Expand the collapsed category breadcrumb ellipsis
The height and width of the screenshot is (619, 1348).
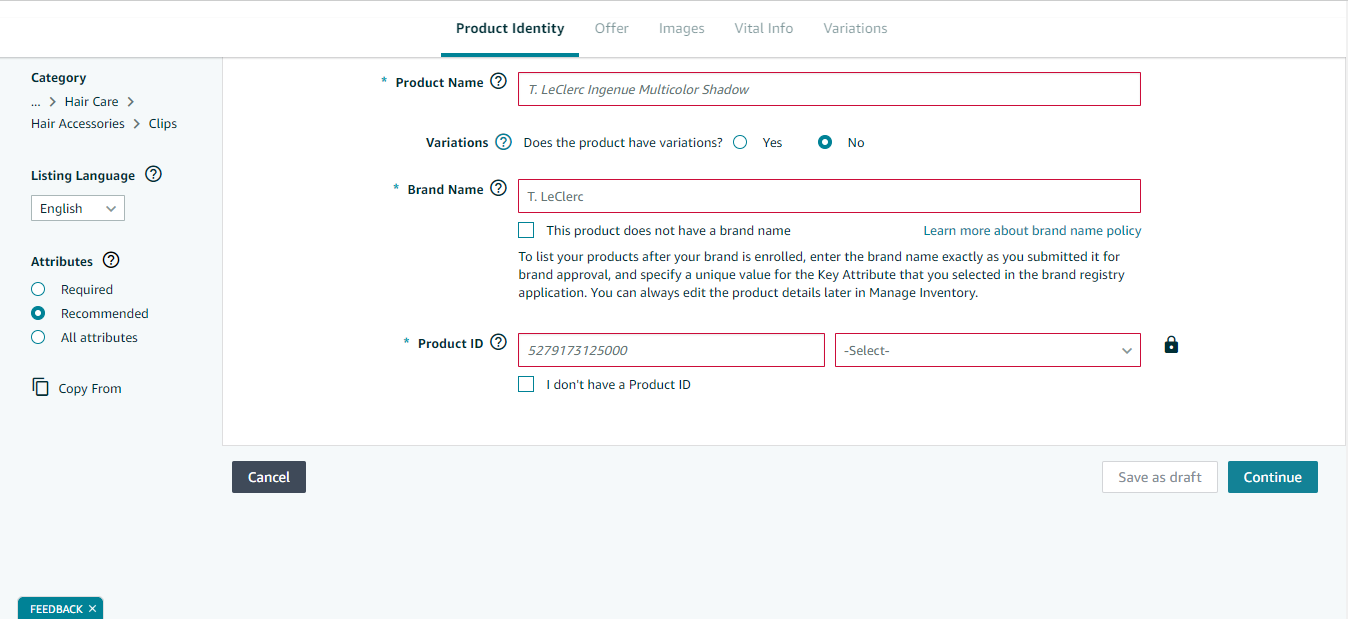coord(36,102)
